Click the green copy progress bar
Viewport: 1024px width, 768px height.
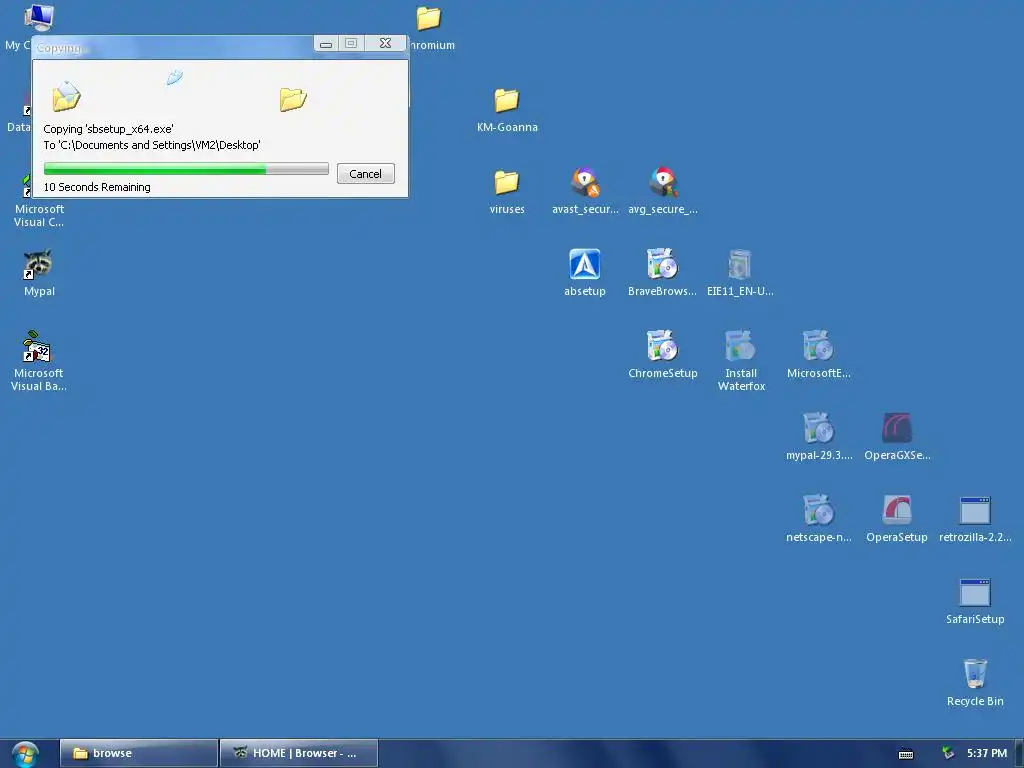point(186,168)
